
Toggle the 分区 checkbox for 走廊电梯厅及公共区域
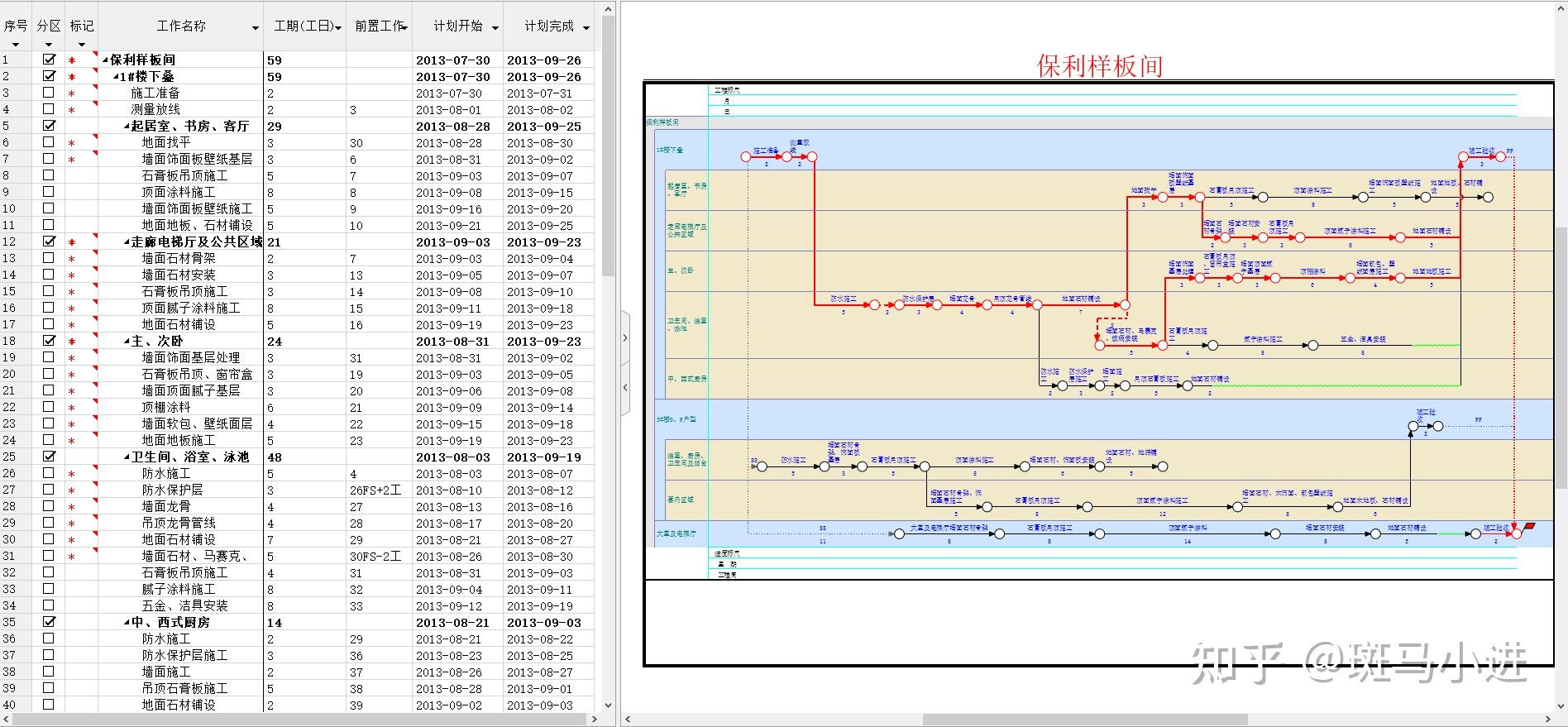coord(49,242)
